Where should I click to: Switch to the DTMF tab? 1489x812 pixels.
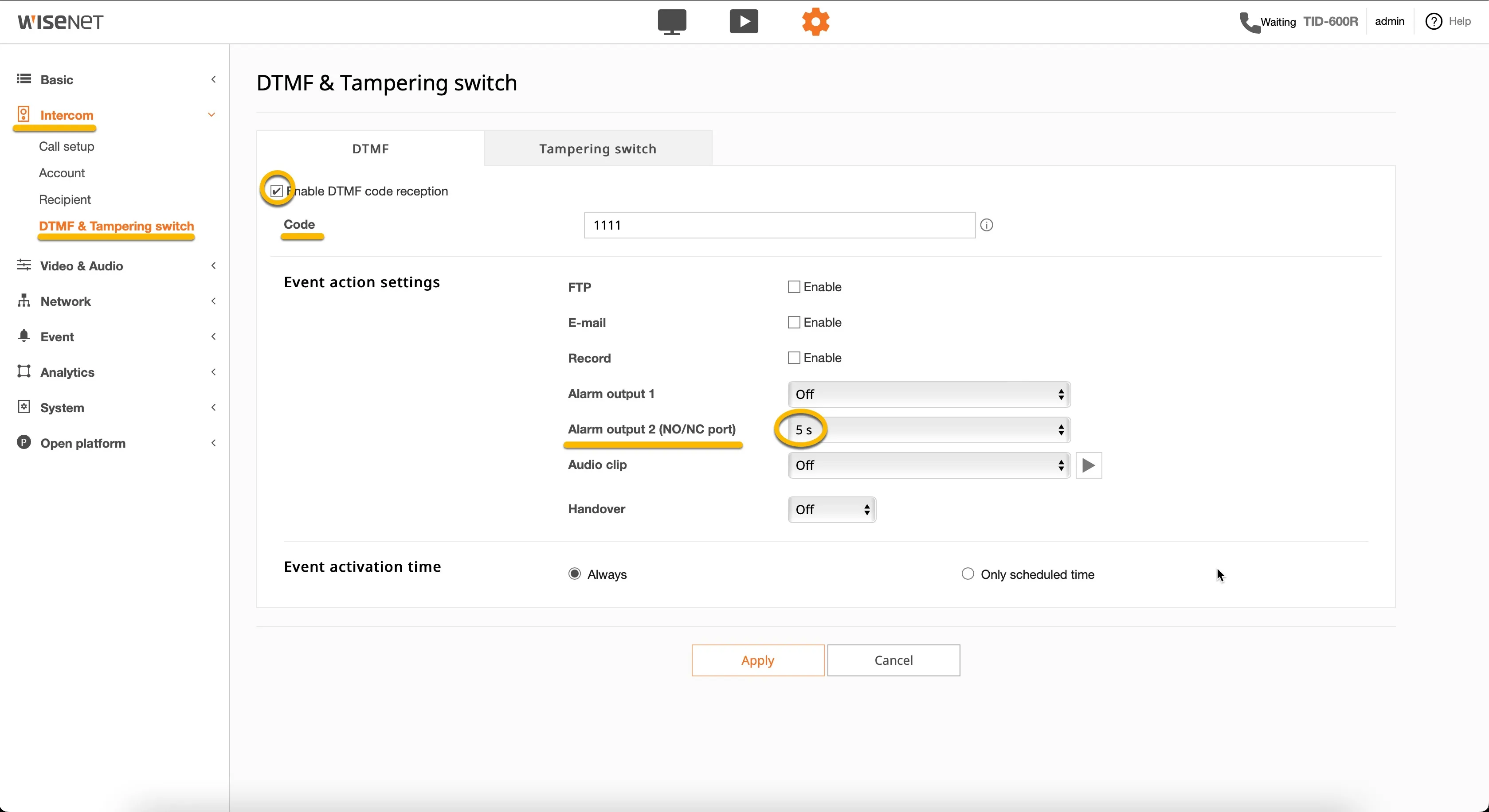[371, 148]
